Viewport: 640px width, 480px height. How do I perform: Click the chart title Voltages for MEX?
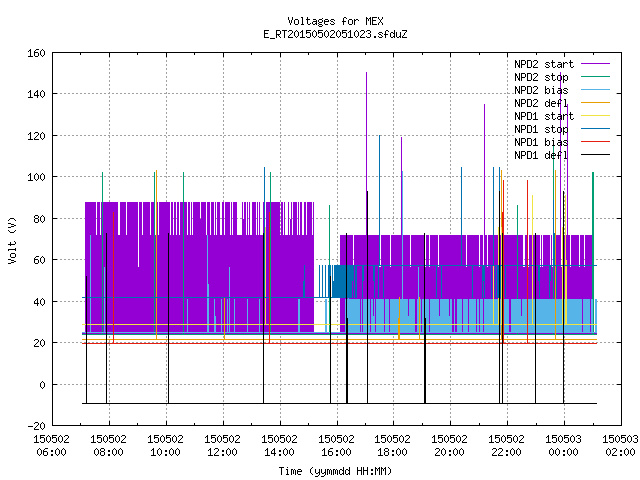coord(335,21)
